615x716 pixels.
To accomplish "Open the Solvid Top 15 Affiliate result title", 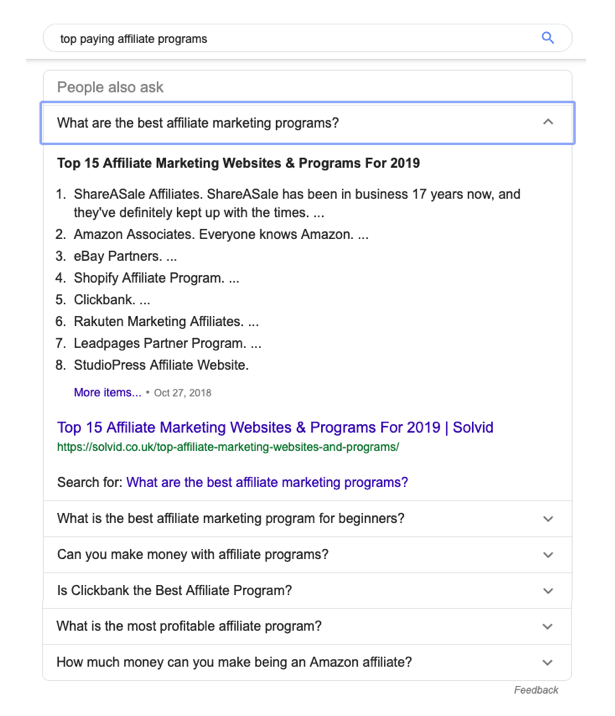I will (x=275, y=428).
